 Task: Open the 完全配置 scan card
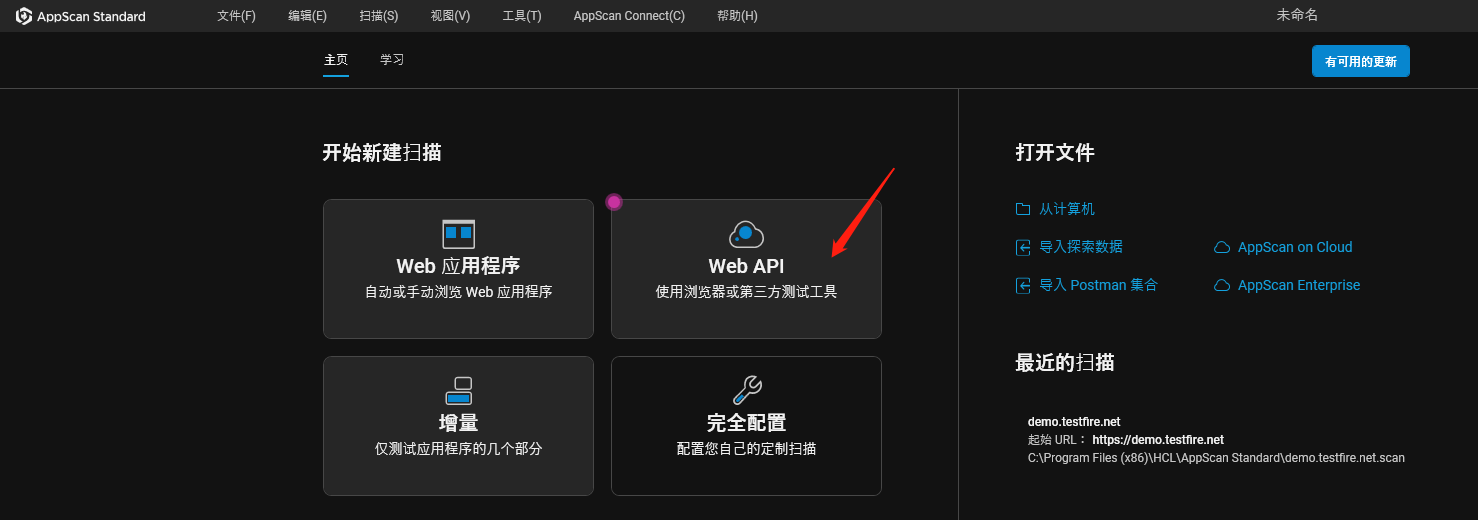pyautogui.click(x=746, y=426)
